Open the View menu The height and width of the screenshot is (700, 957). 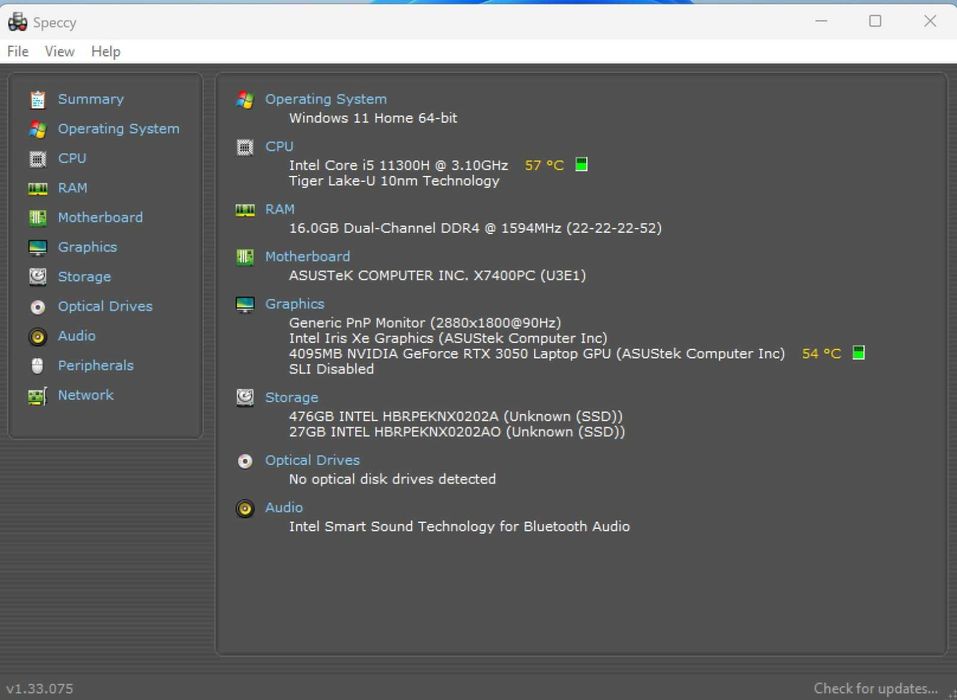pyautogui.click(x=59, y=52)
